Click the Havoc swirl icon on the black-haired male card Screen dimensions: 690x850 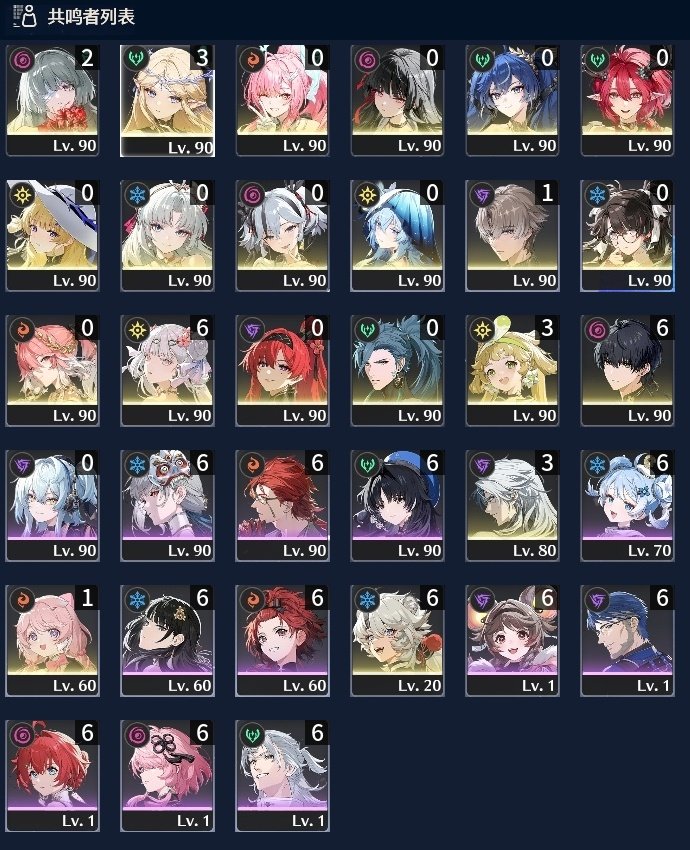(x=597, y=329)
